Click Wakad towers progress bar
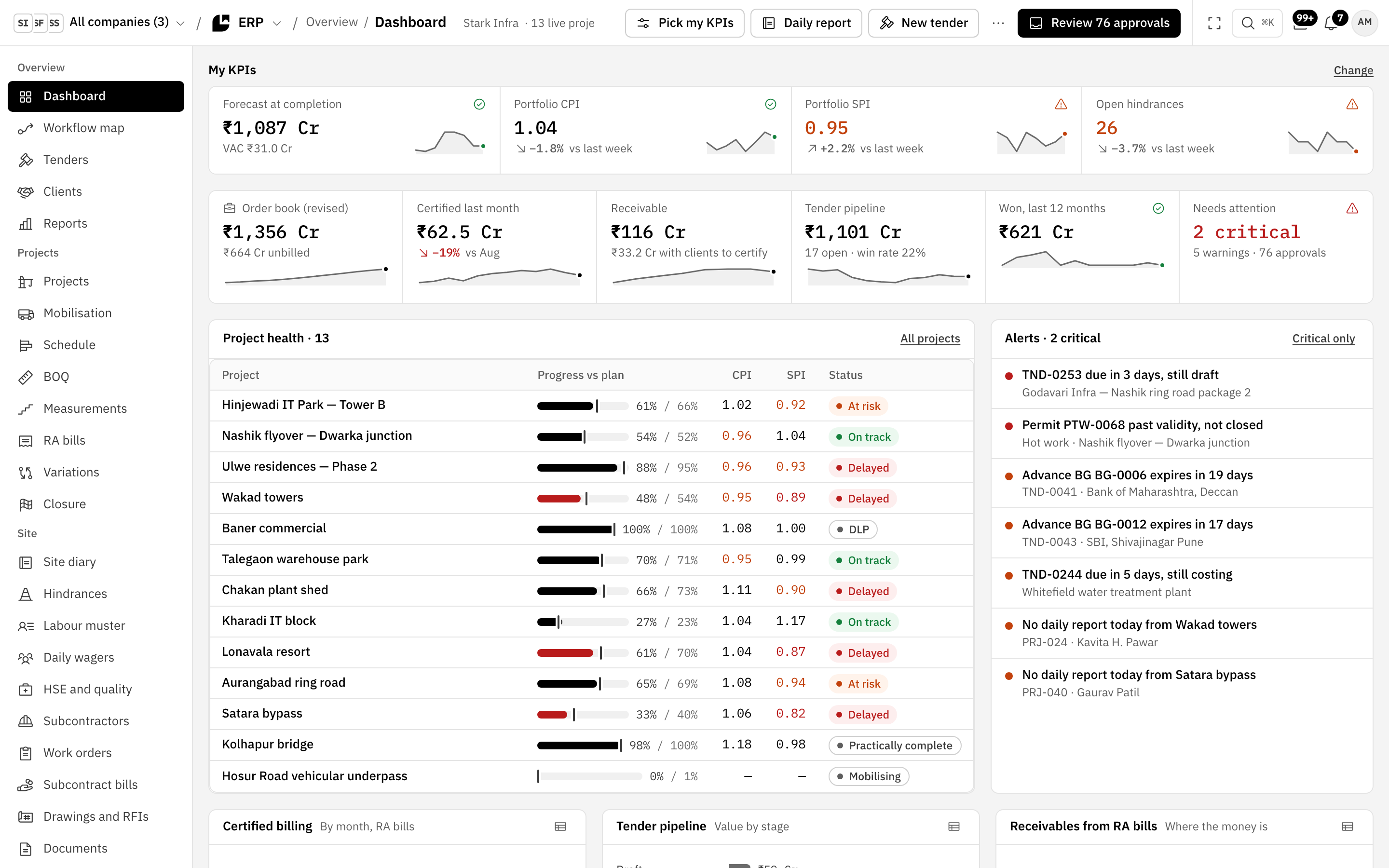This screenshot has height=868, width=1389. (583, 498)
